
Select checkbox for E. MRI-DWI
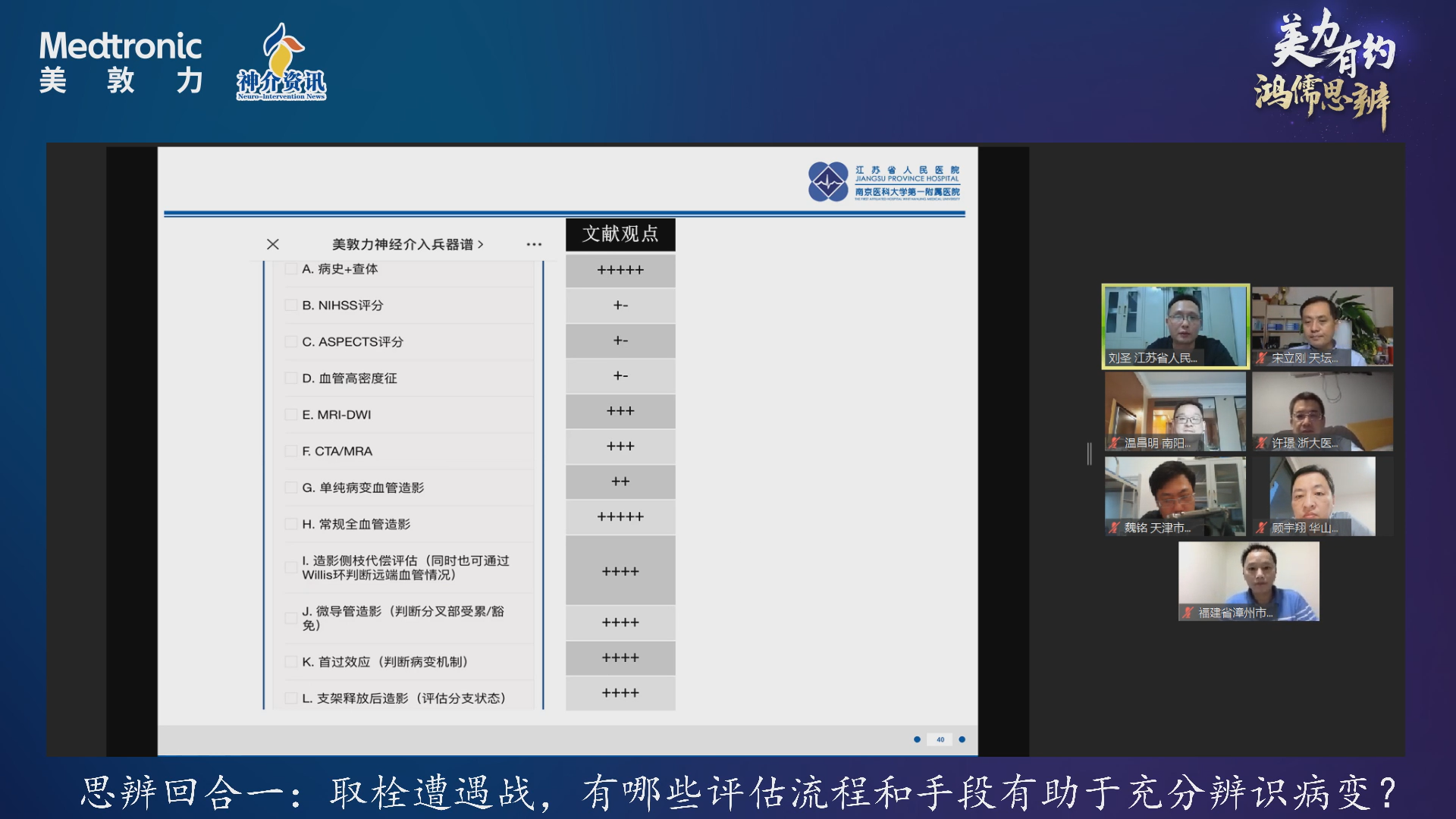pyautogui.click(x=290, y=415)
